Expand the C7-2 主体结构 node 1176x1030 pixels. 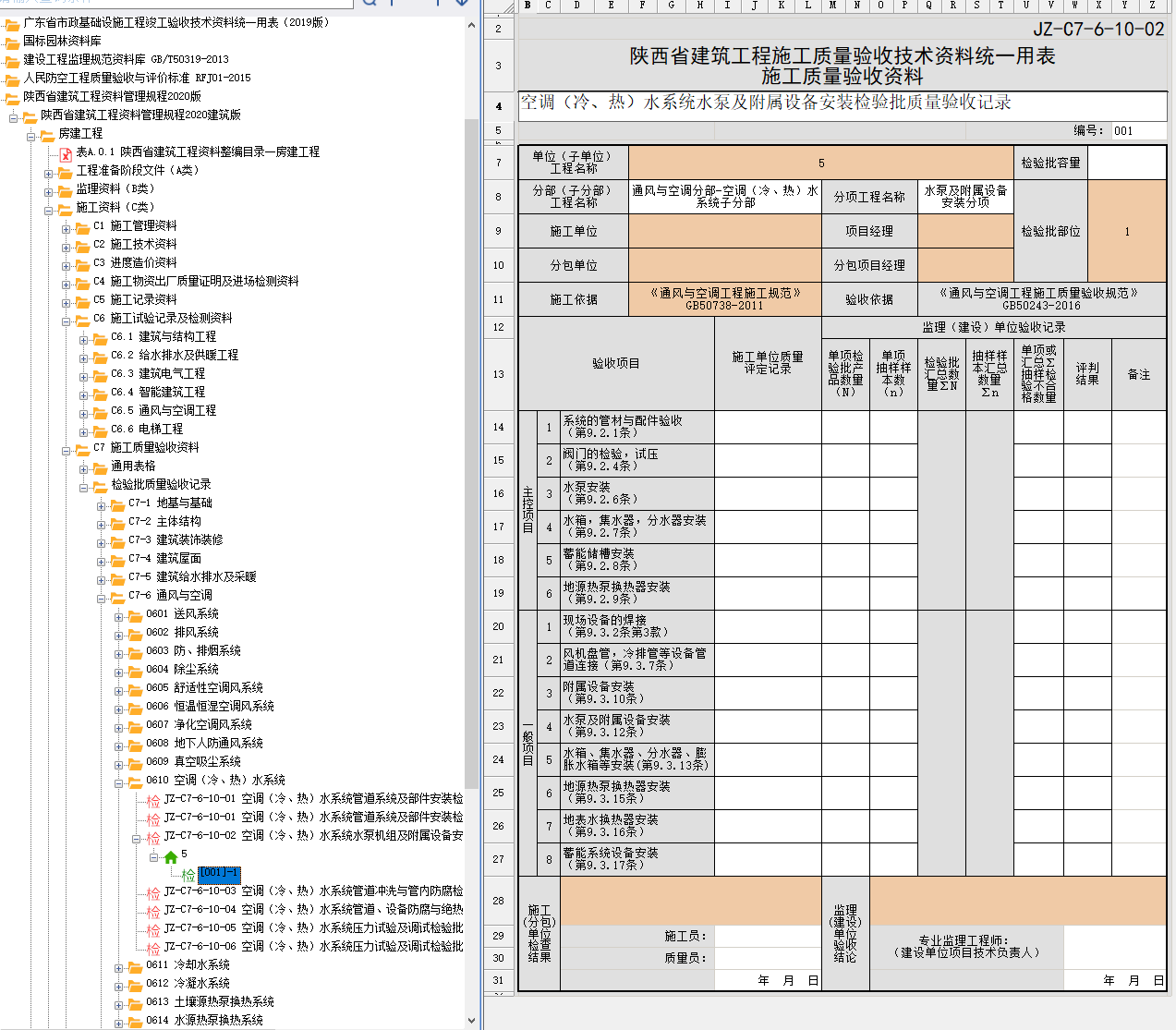click(102, 524)
